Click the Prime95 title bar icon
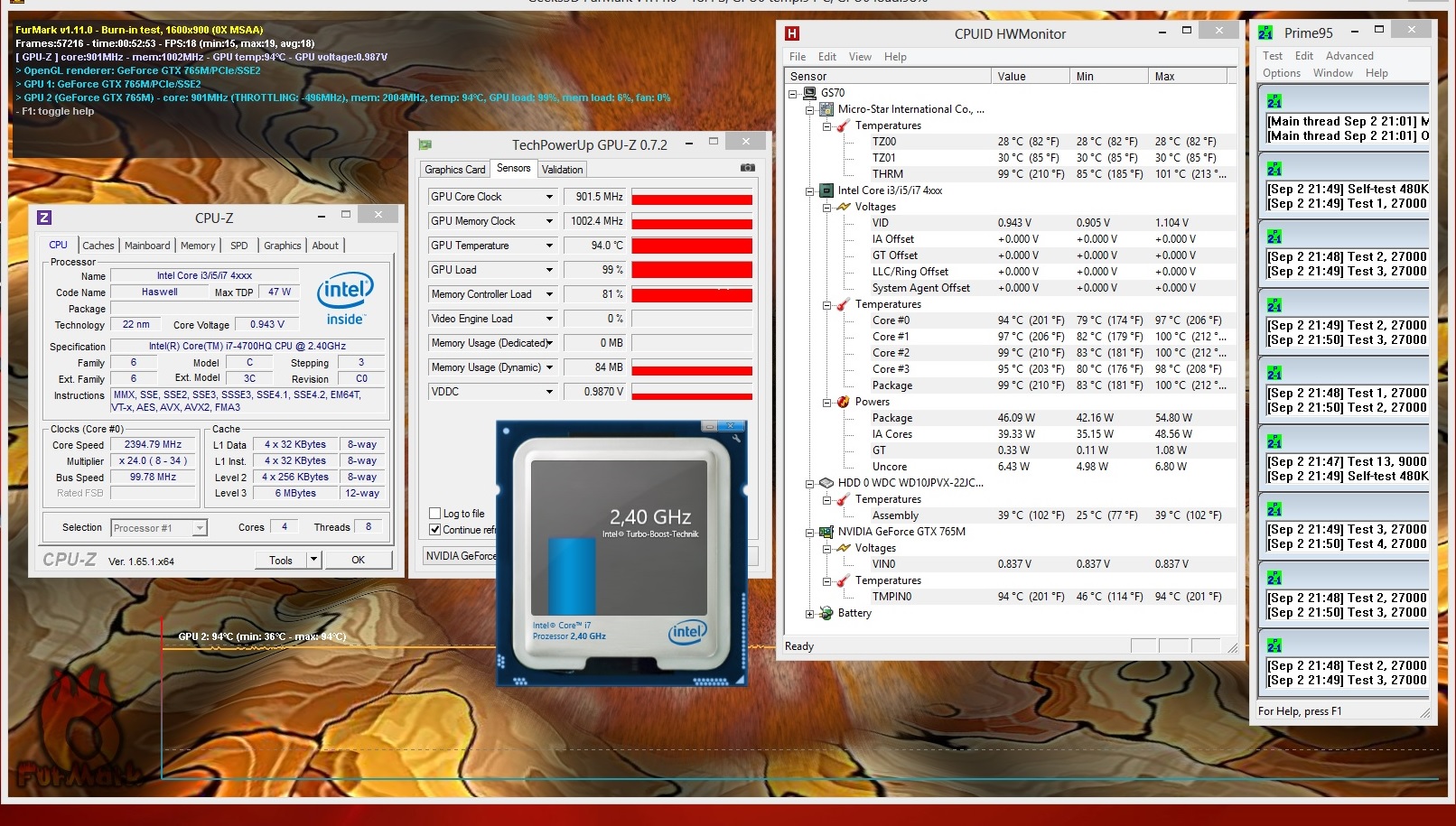 [1266, 32]
